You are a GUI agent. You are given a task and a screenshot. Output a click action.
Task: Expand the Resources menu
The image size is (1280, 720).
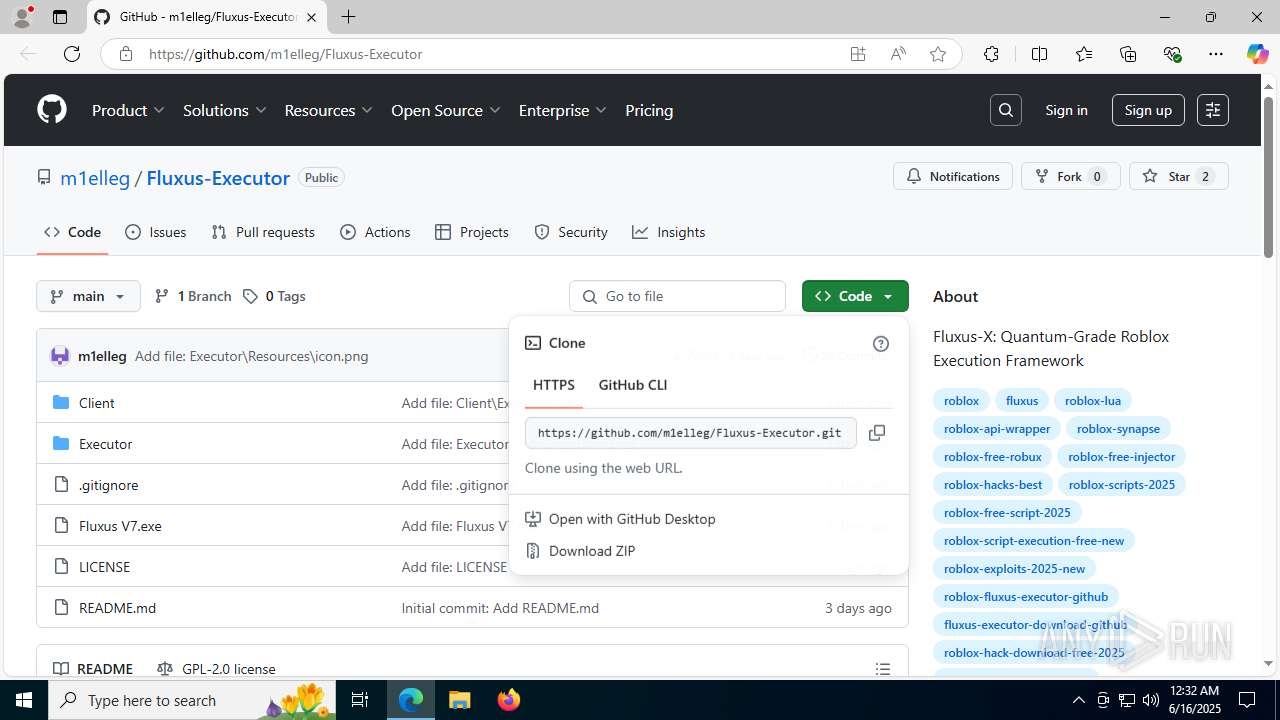tap(328, 110)
